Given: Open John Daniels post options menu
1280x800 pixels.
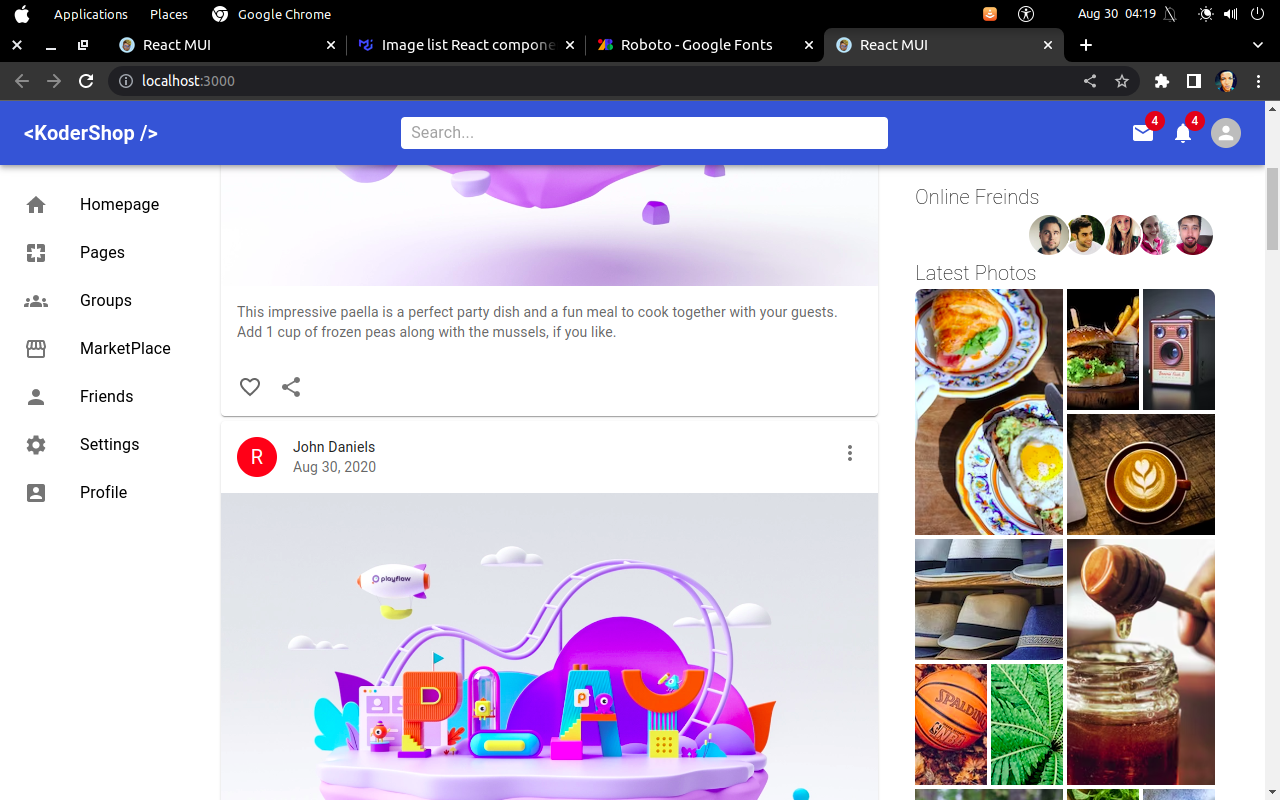Looking at the screenshot, I should (850, 453).
